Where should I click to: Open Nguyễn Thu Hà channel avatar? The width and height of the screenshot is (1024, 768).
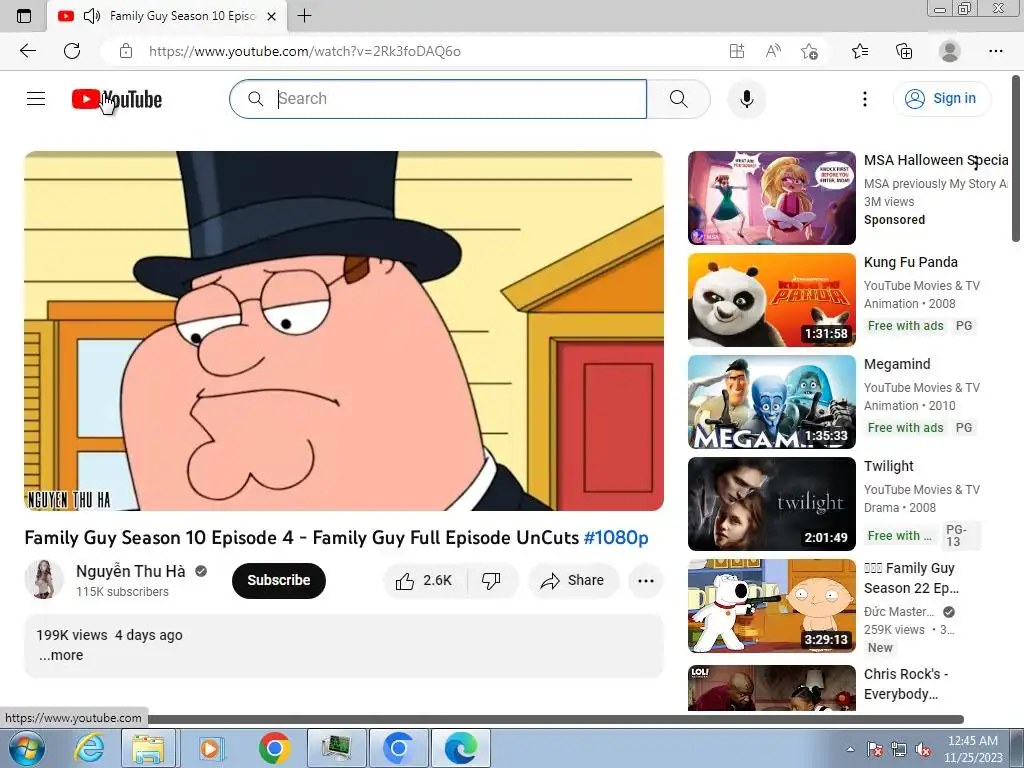point(44,579)
